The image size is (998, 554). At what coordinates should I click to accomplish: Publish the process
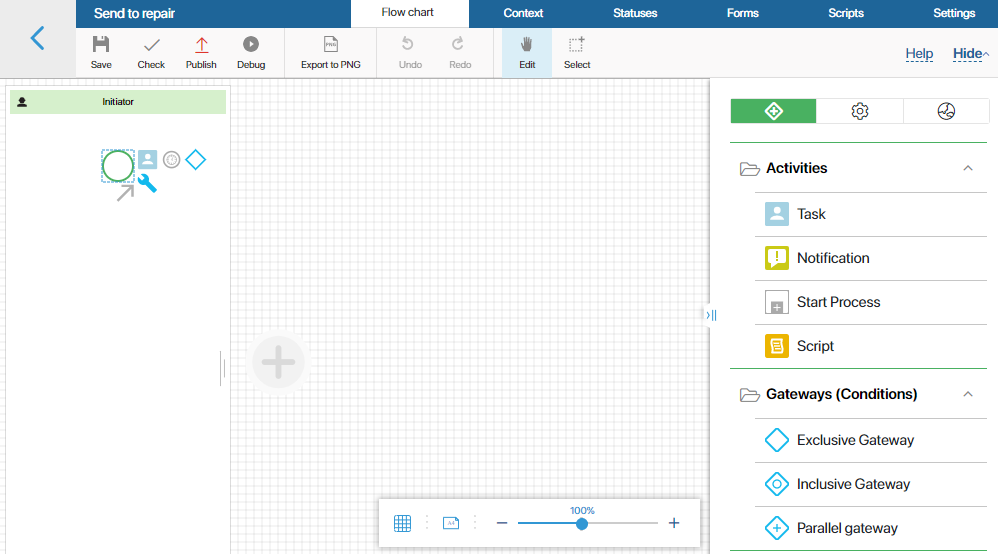pyautogui.click(x=201, y=52)
